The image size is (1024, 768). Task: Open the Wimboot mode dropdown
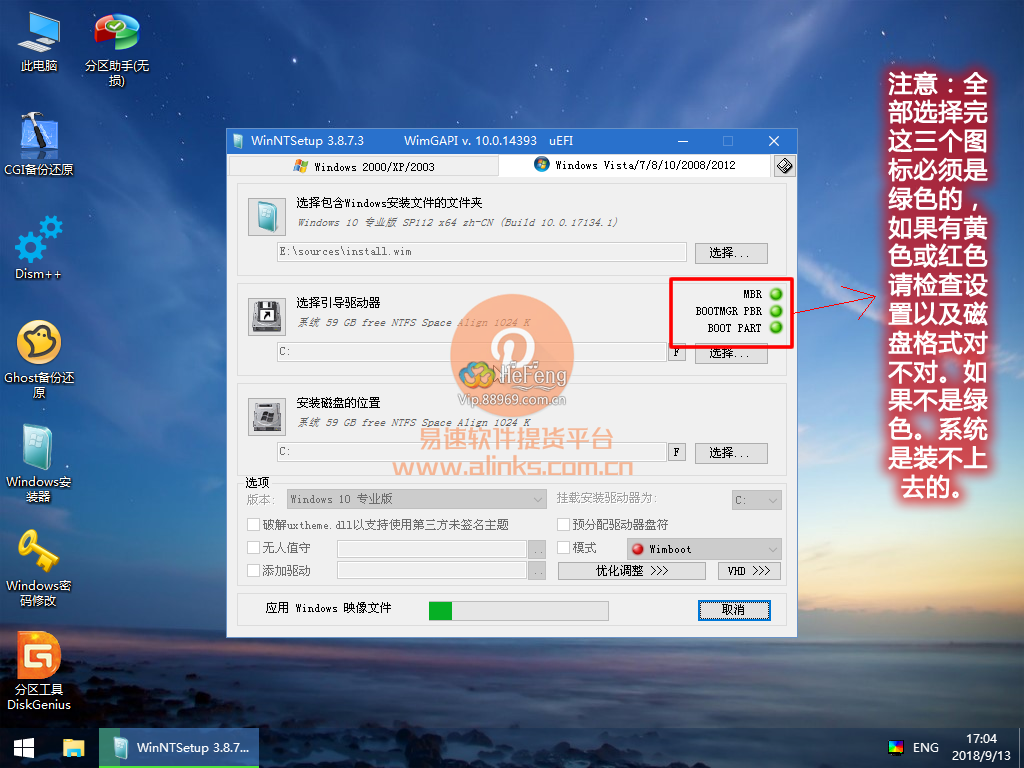tap(703, 549)
